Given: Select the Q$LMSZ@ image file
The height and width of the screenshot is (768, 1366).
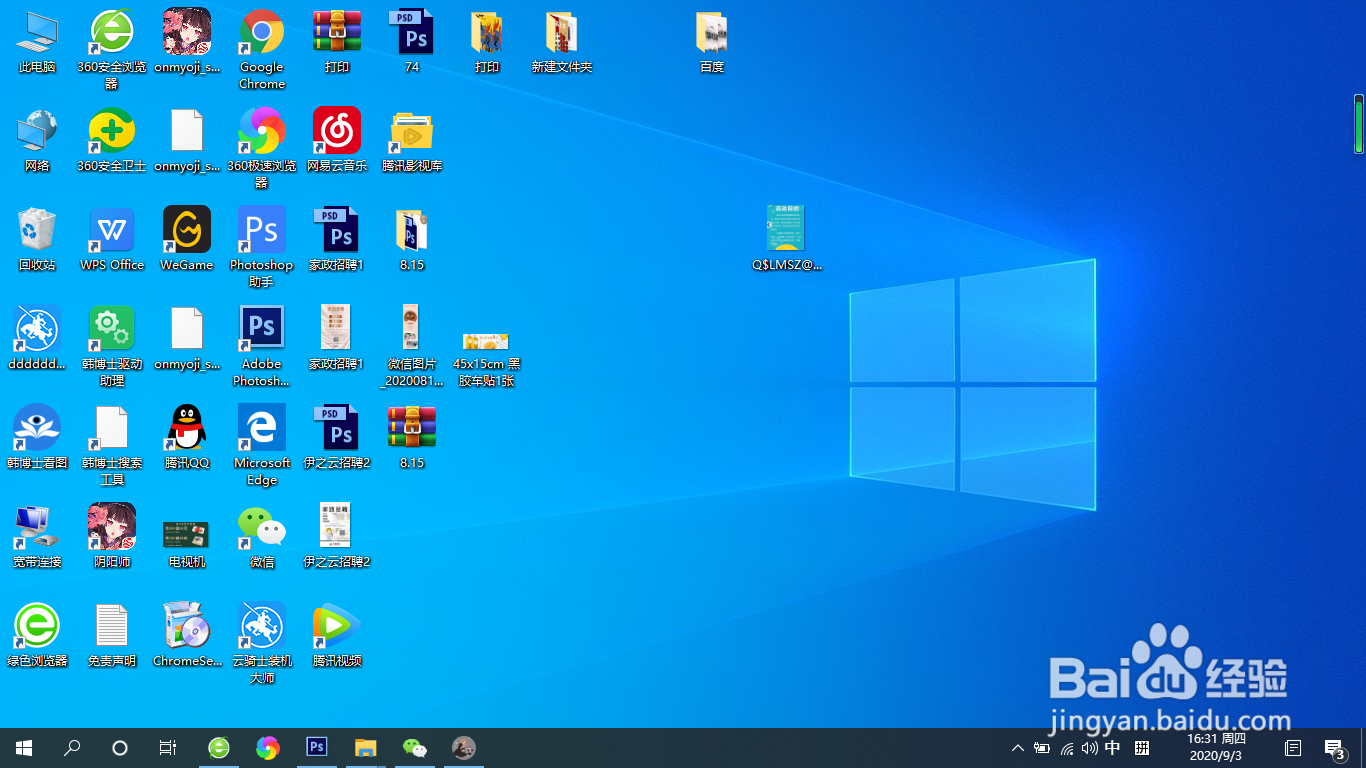Looking at the screenshot, I should pos(787,240).
